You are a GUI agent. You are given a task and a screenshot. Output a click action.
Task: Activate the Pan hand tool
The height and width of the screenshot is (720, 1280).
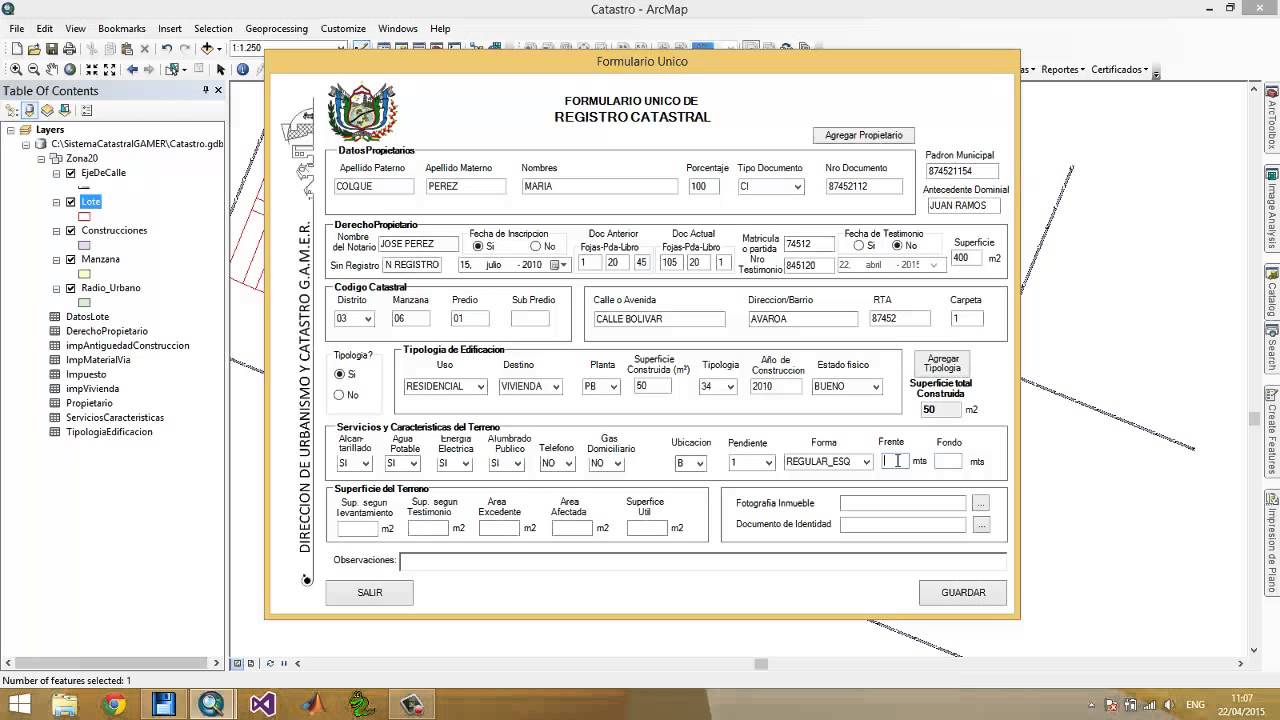coord(52,69)
